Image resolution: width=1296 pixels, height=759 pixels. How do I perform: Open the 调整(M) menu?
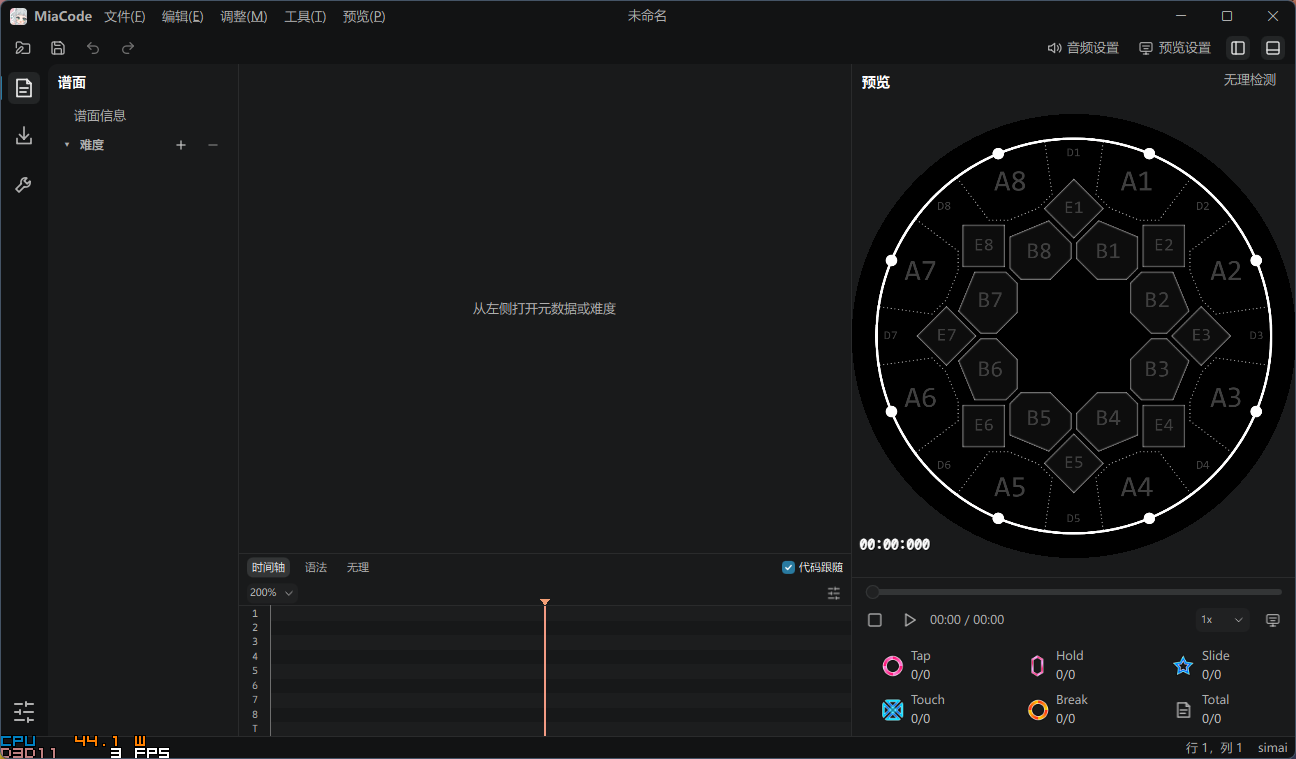pos(244,16)
